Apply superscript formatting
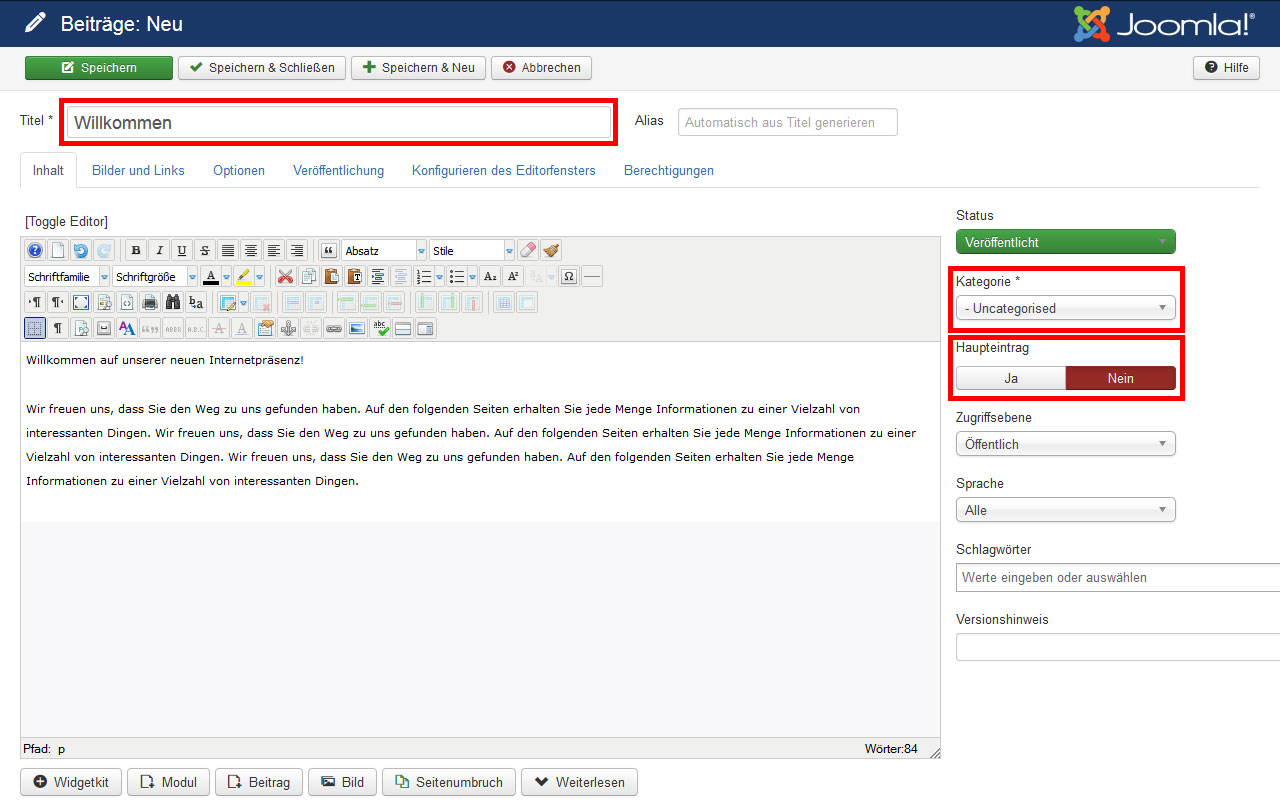This screenshot has width=1280, height=804. click(x=513, y=277)
